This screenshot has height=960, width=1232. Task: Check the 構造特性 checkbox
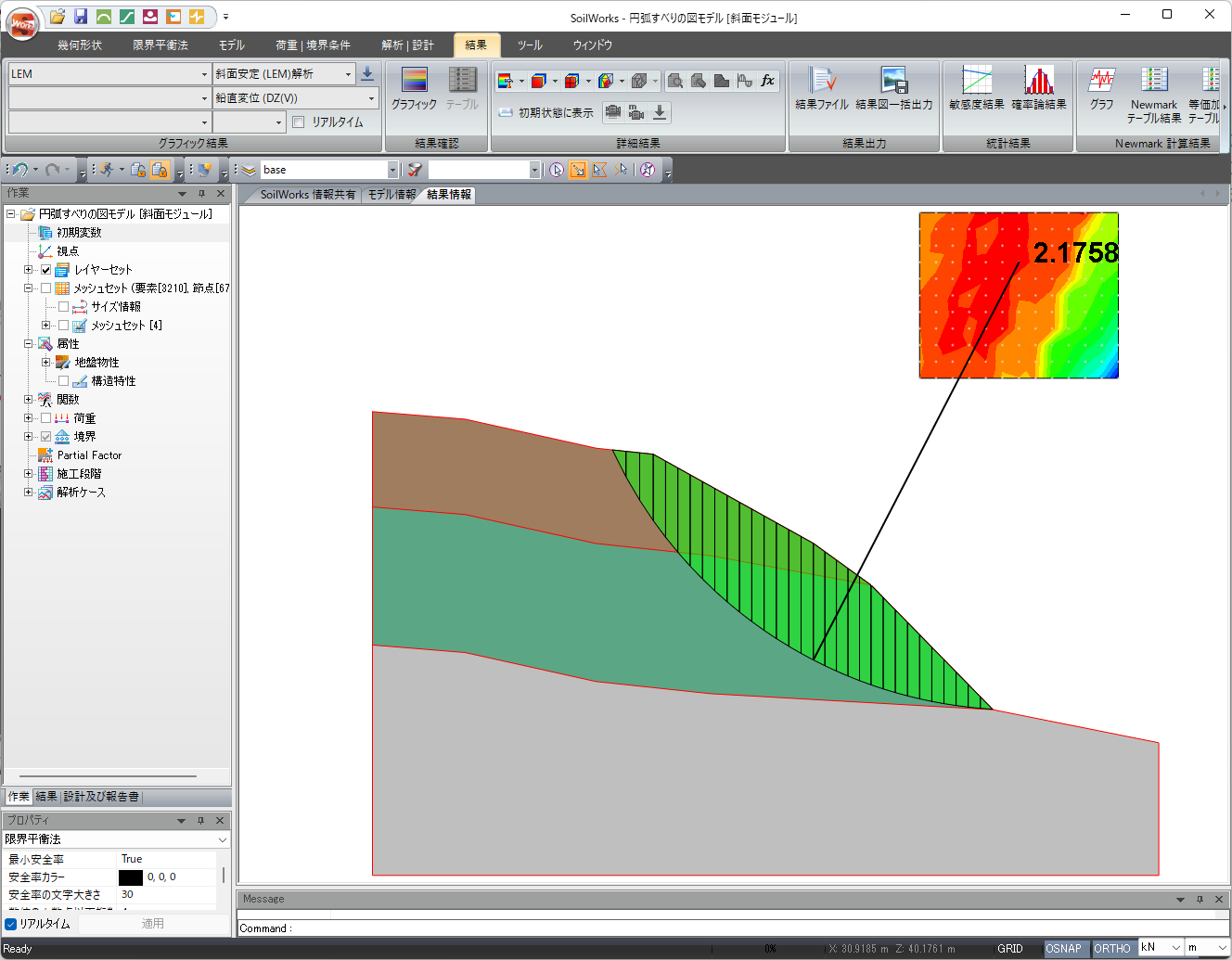coord(63,381)
